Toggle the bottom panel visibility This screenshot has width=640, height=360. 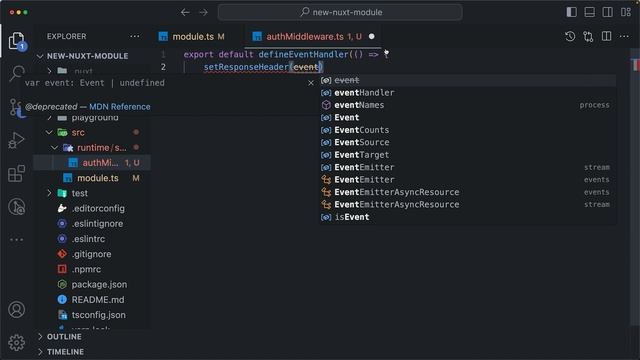click(589, 12)
